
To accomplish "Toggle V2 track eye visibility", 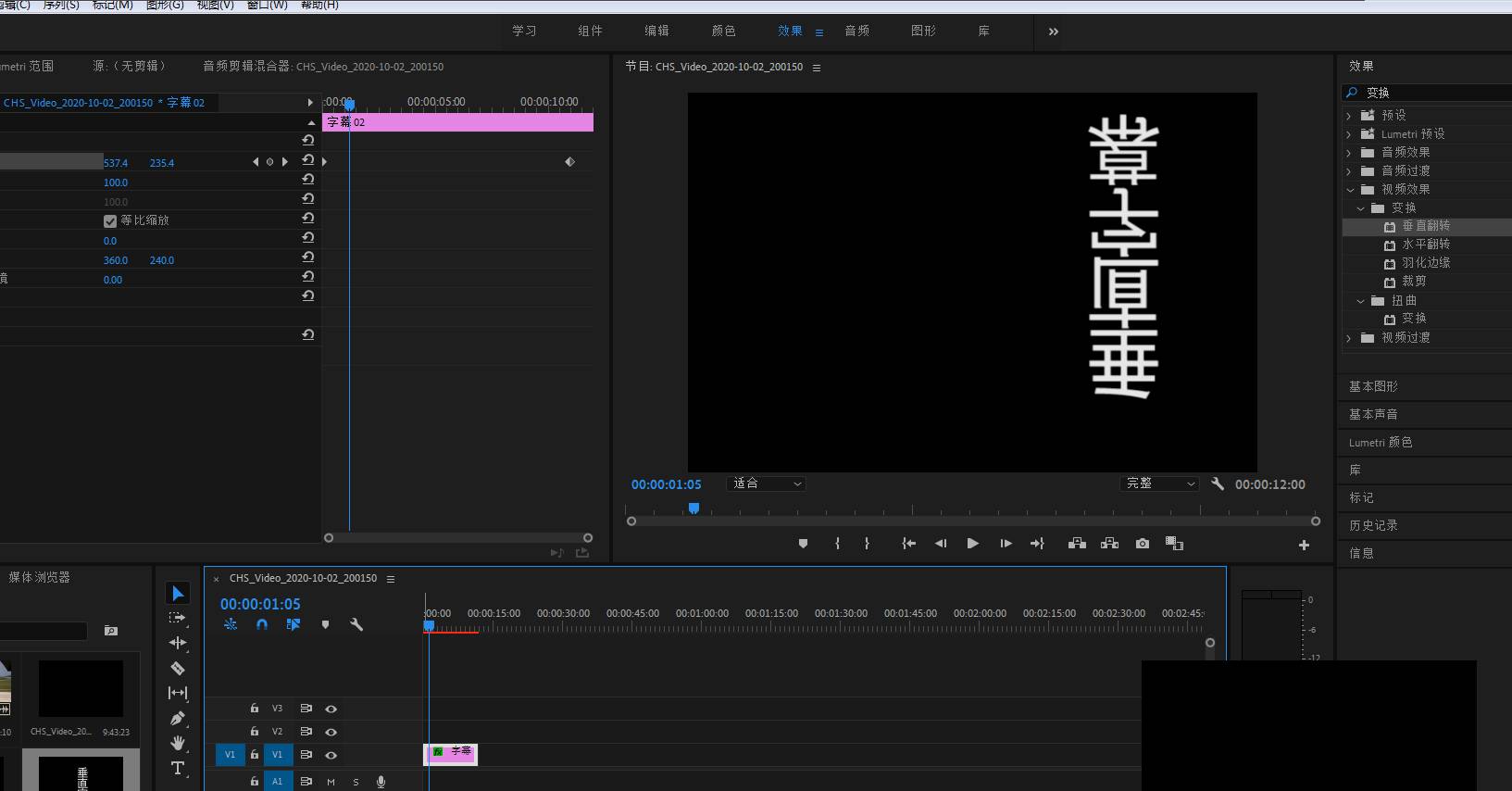I will 331,732.
